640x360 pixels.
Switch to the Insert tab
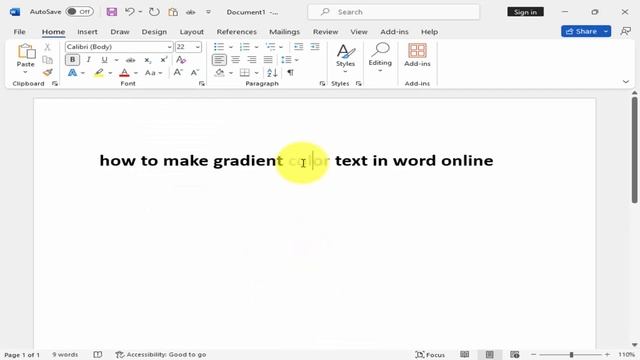[x=87, y=31]
